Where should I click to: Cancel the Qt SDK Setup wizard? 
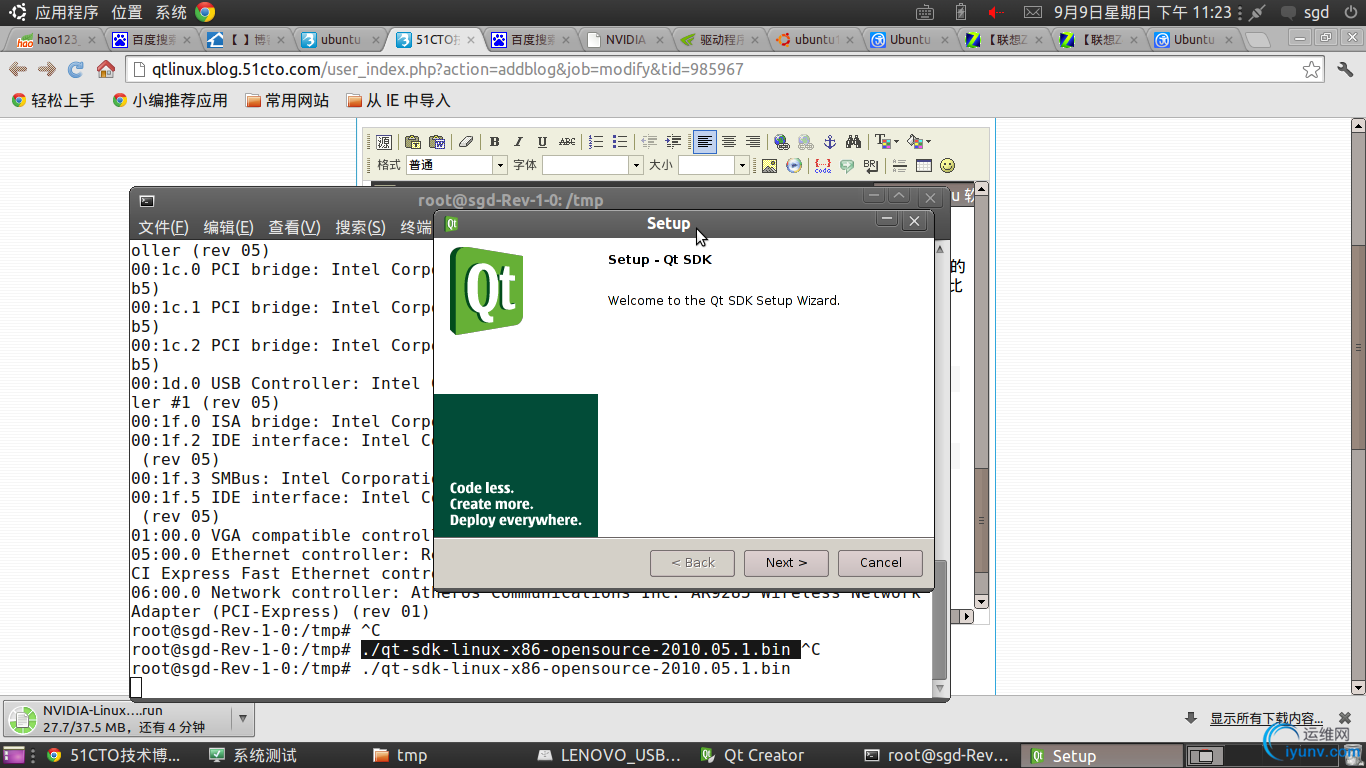coord(880,563)
